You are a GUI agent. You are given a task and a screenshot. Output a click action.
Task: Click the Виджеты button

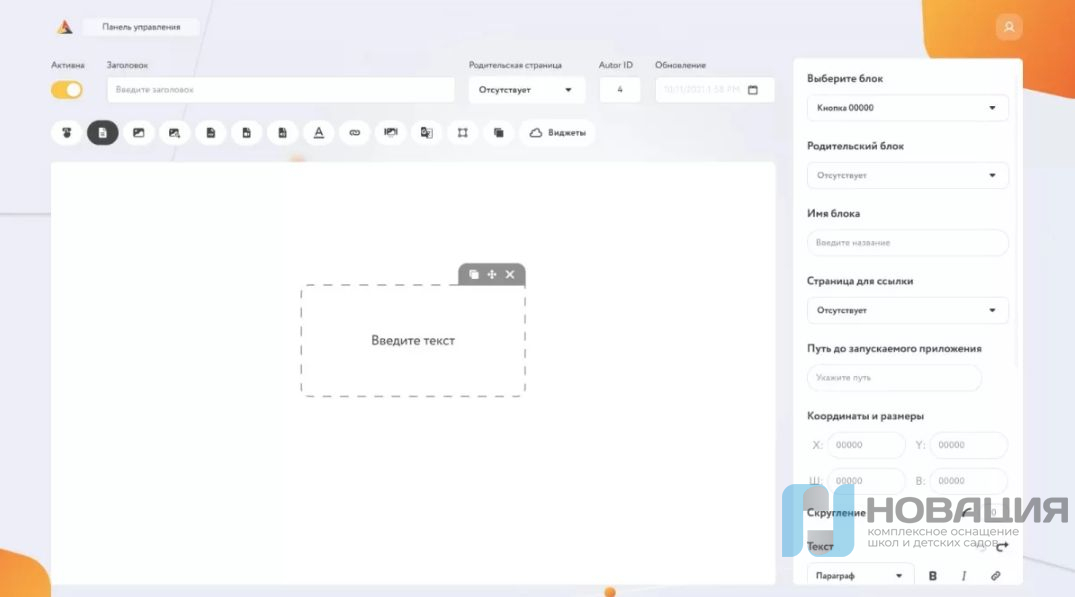click(x=557, y=133)
